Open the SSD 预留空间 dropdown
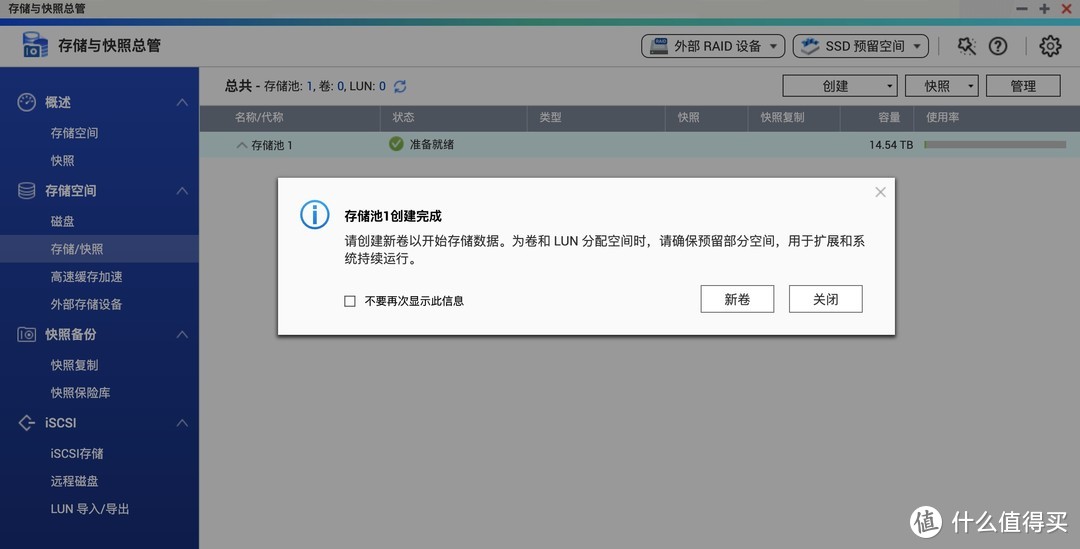The height and width of the screenshot is (549, 1080). pyautogui.click(x=861, y=46)
